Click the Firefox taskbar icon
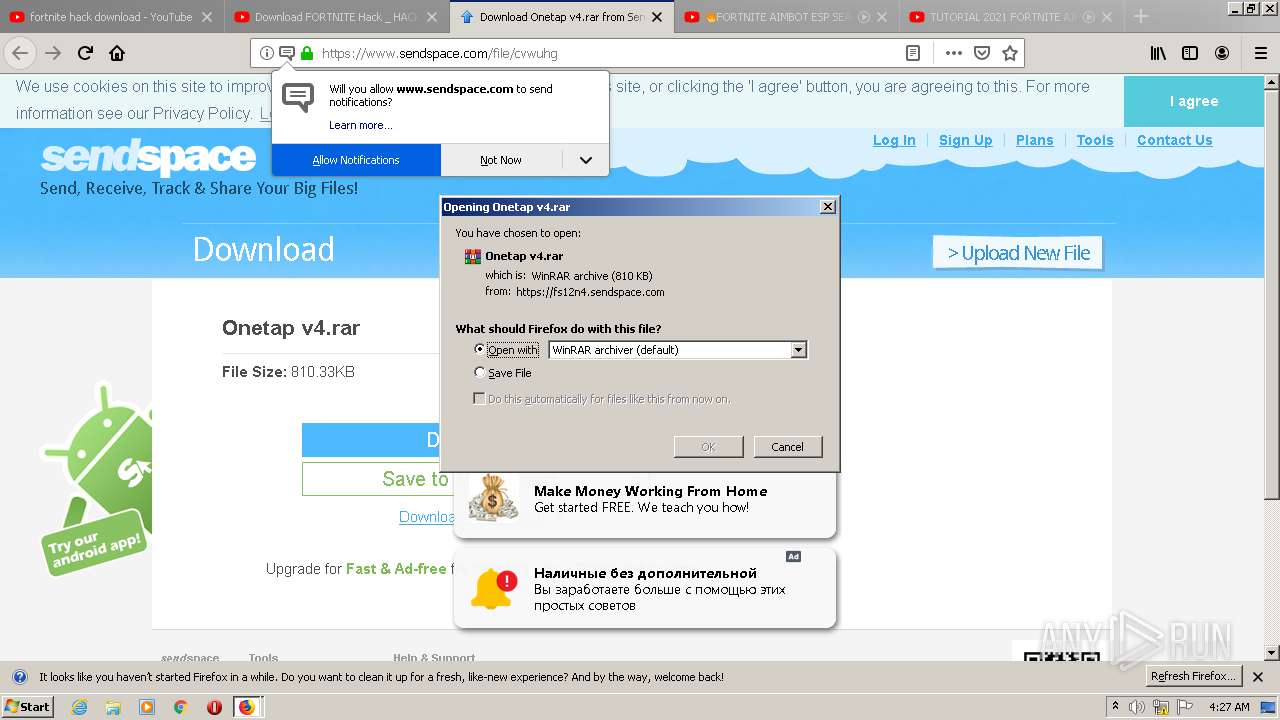Viewport: 1280px width, 720px height. [246, 707]
